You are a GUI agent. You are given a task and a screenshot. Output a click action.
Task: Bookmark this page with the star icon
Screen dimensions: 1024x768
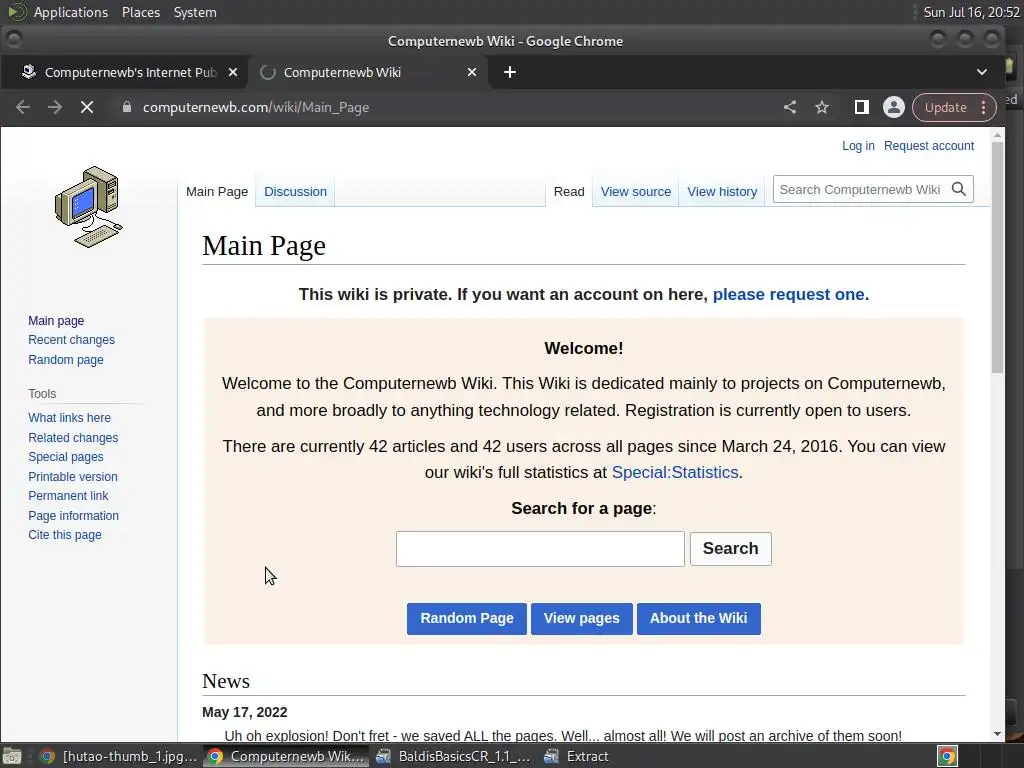tap(822, 107)
